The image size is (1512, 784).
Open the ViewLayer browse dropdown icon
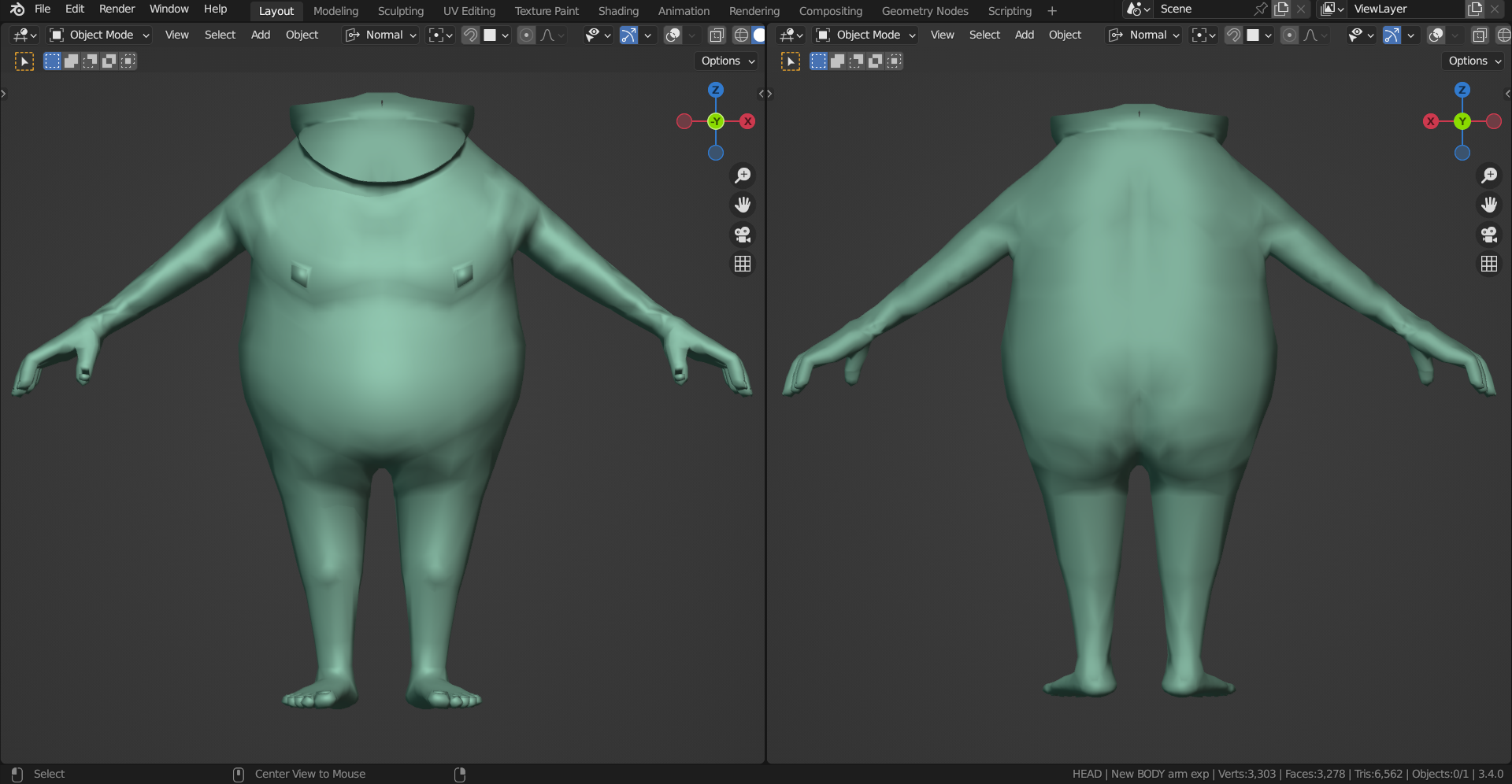[x=1332, y=9]
